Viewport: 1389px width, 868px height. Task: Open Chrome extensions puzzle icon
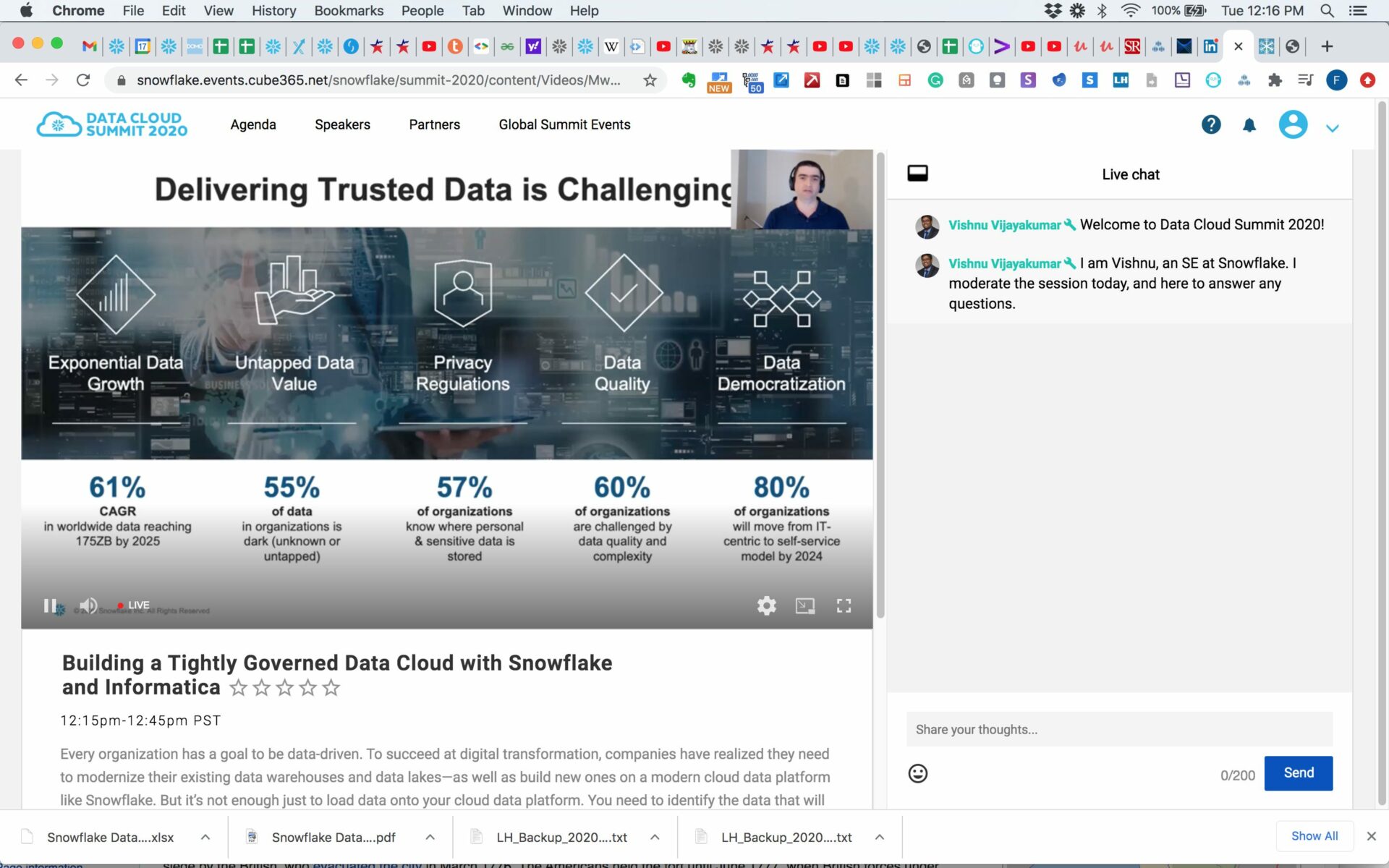1275,80
